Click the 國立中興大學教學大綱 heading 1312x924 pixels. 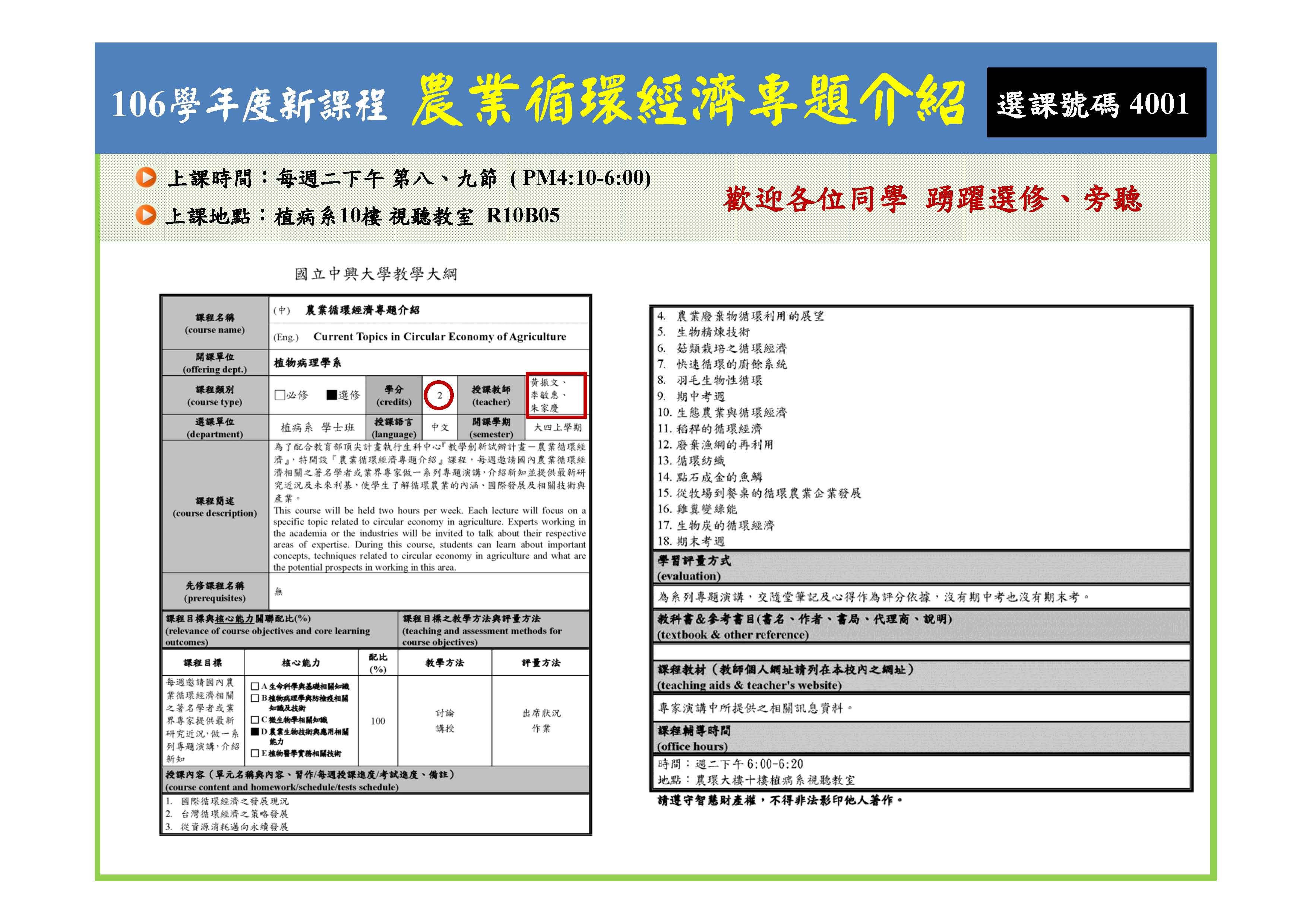tap(376, 275)
